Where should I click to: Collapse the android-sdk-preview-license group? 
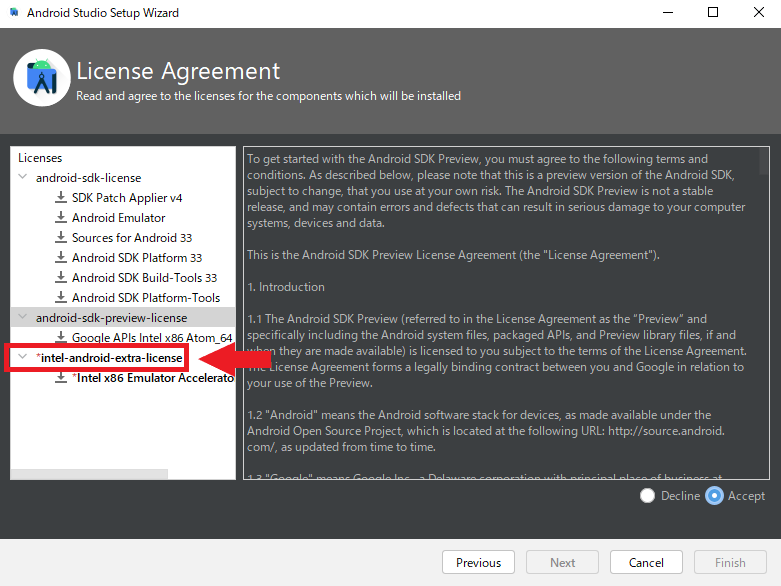point(22,317)
